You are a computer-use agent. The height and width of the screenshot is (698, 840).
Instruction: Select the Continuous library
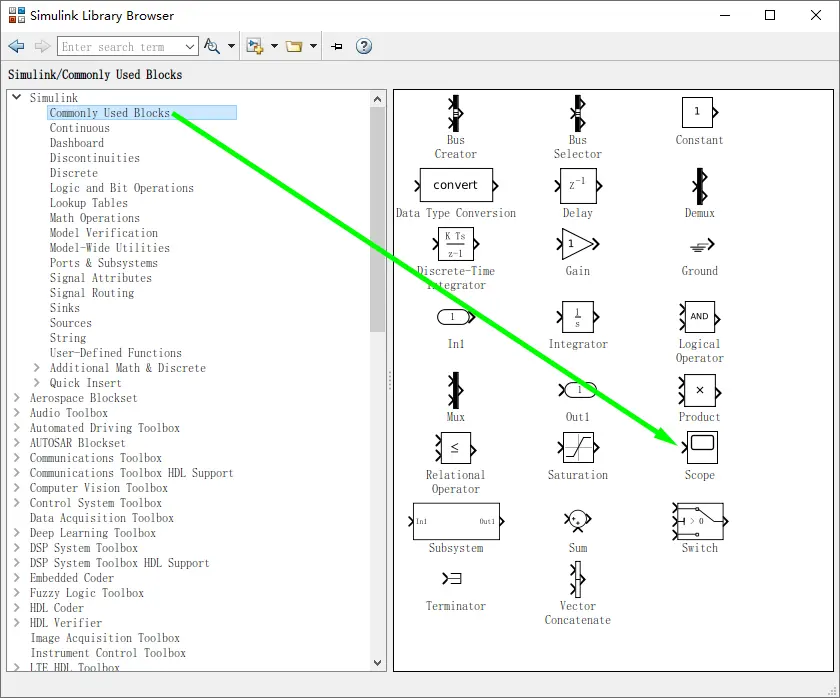click(x=80, y=127)
